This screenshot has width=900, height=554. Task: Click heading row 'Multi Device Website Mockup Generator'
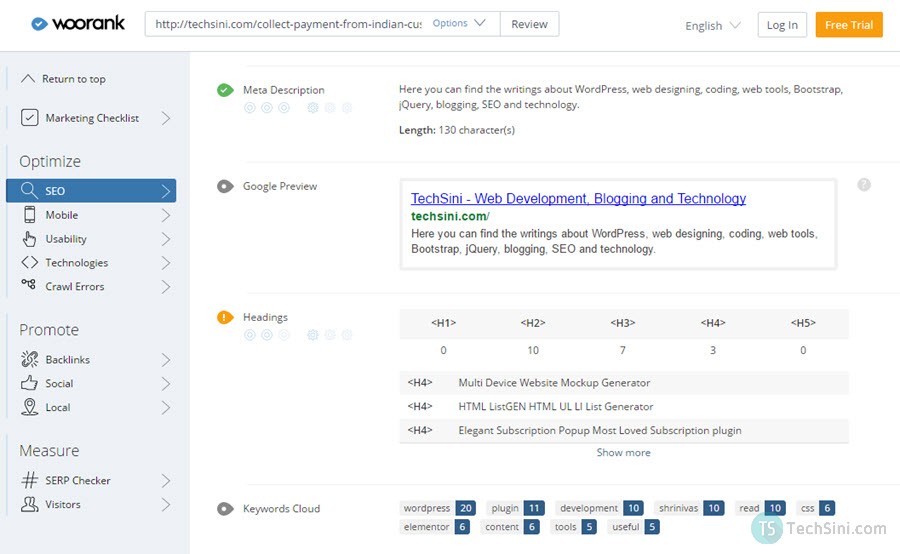coord(624,383)
